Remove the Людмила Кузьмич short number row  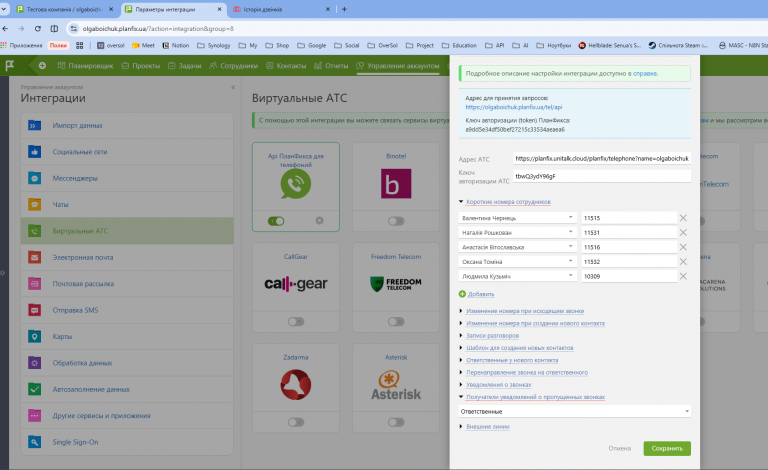tap(683, 276)
